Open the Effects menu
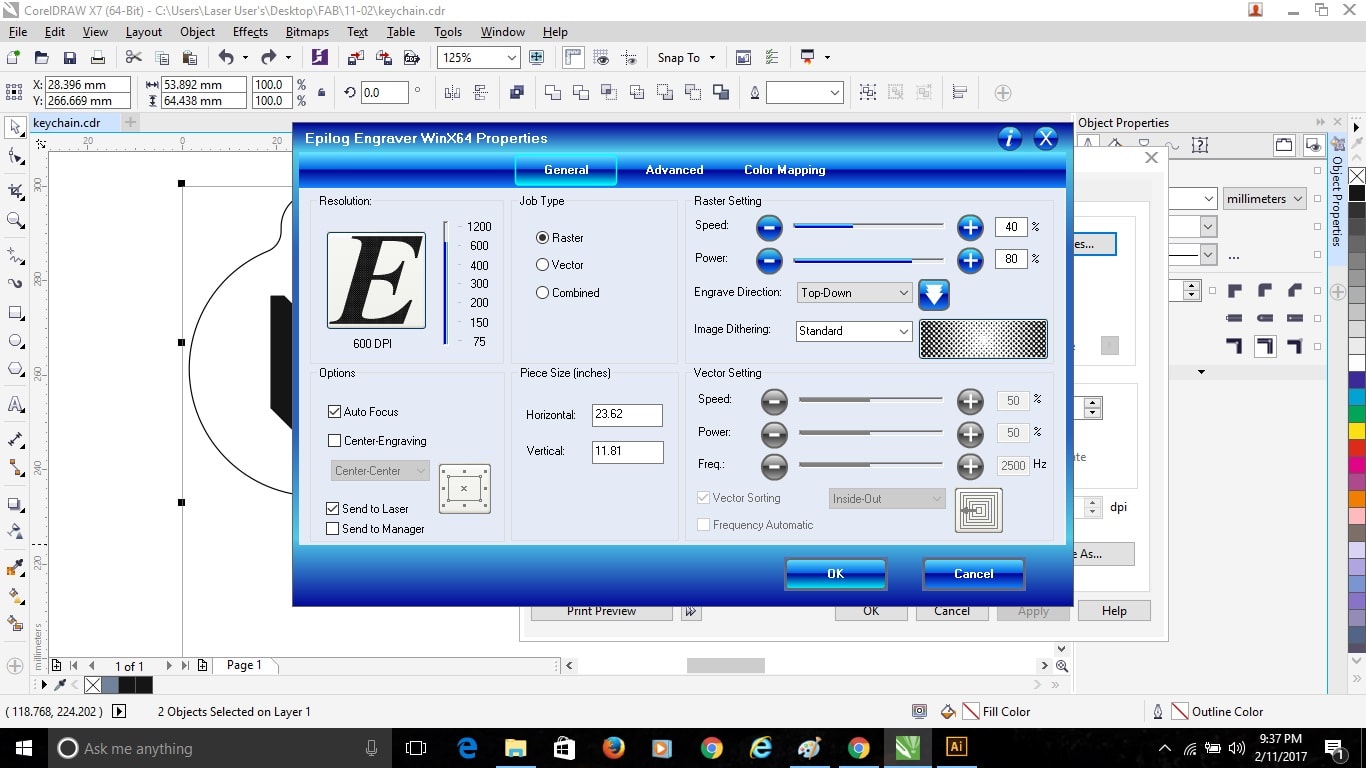This screenshot has width=1366, height=768. click(x=250, y=32)
